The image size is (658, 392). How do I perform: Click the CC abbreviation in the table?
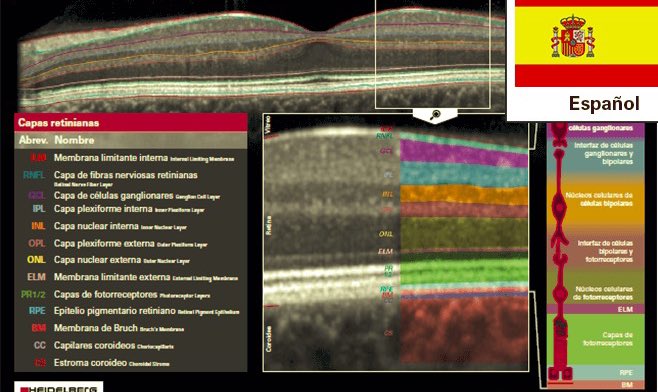[x=39, y=345]
